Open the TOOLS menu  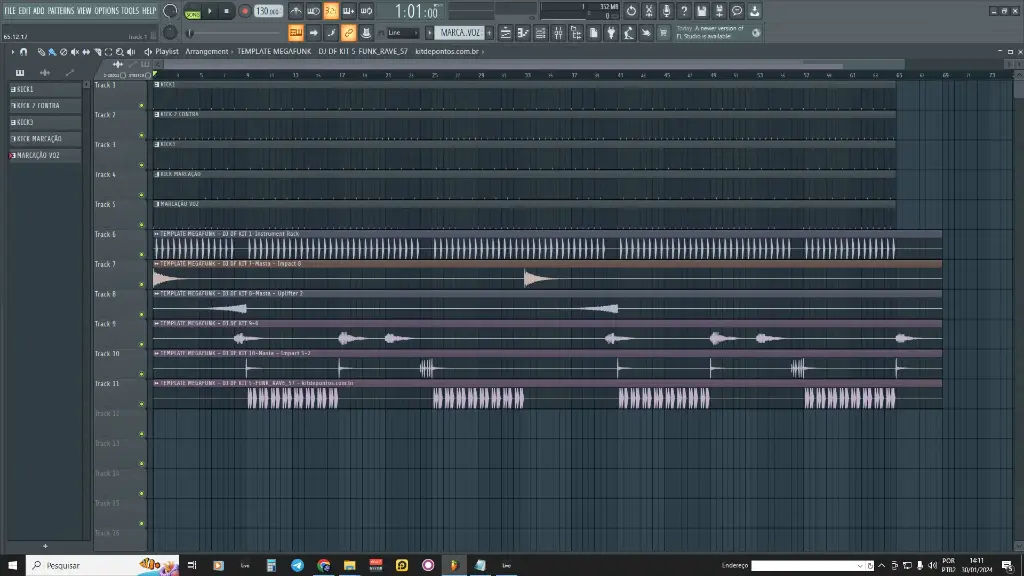pos(130,10)
